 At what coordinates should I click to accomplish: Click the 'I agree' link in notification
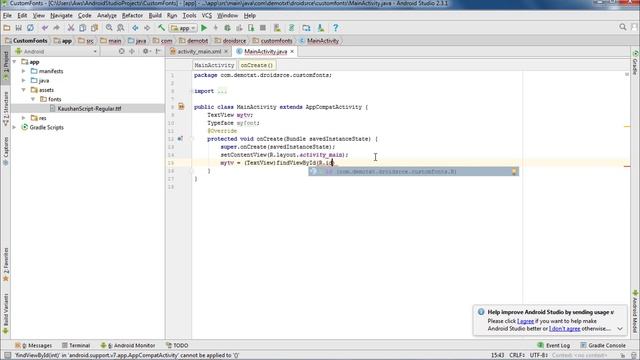click(525, 321)
